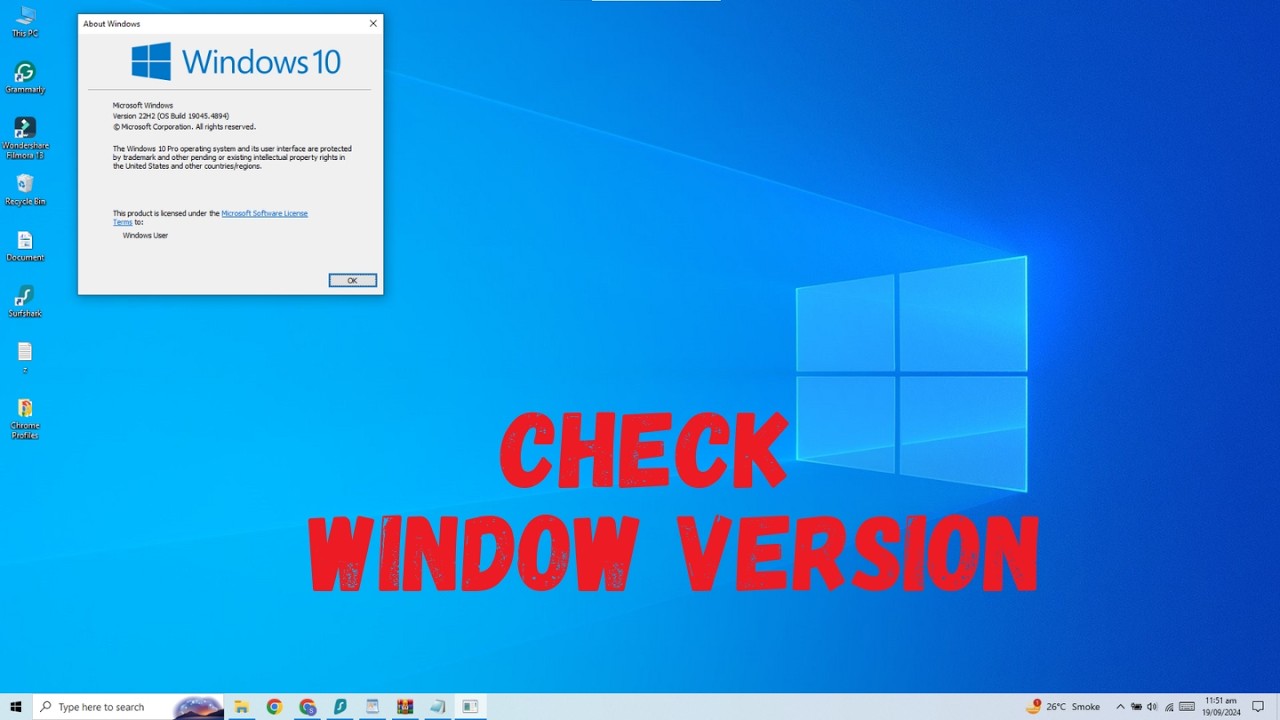
Task: Click the About Windows title bar text
Action: click(x=112, y=24)
